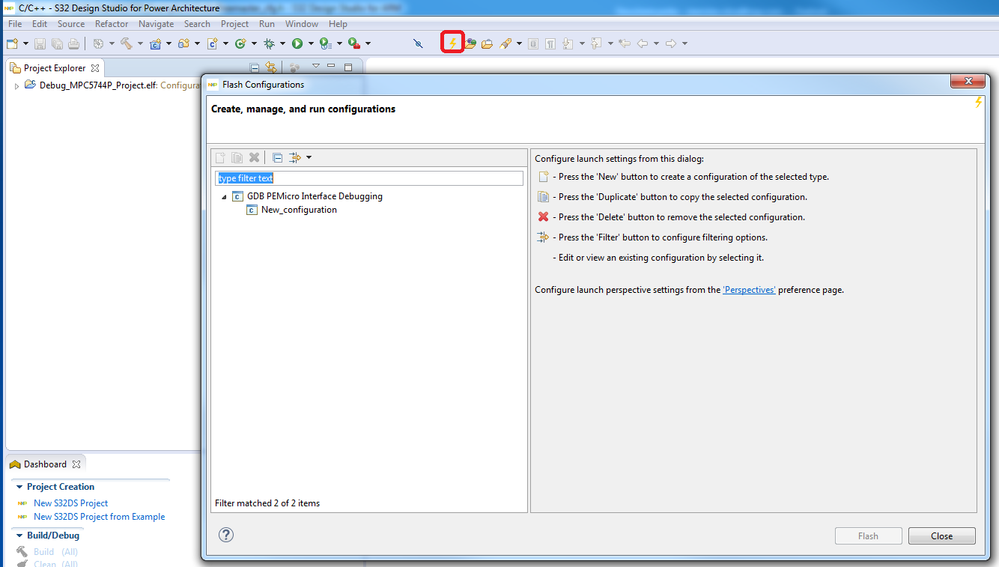Open the Project menu
The width and height of the screenshot is (999, 567).
[x=234, y=24]
